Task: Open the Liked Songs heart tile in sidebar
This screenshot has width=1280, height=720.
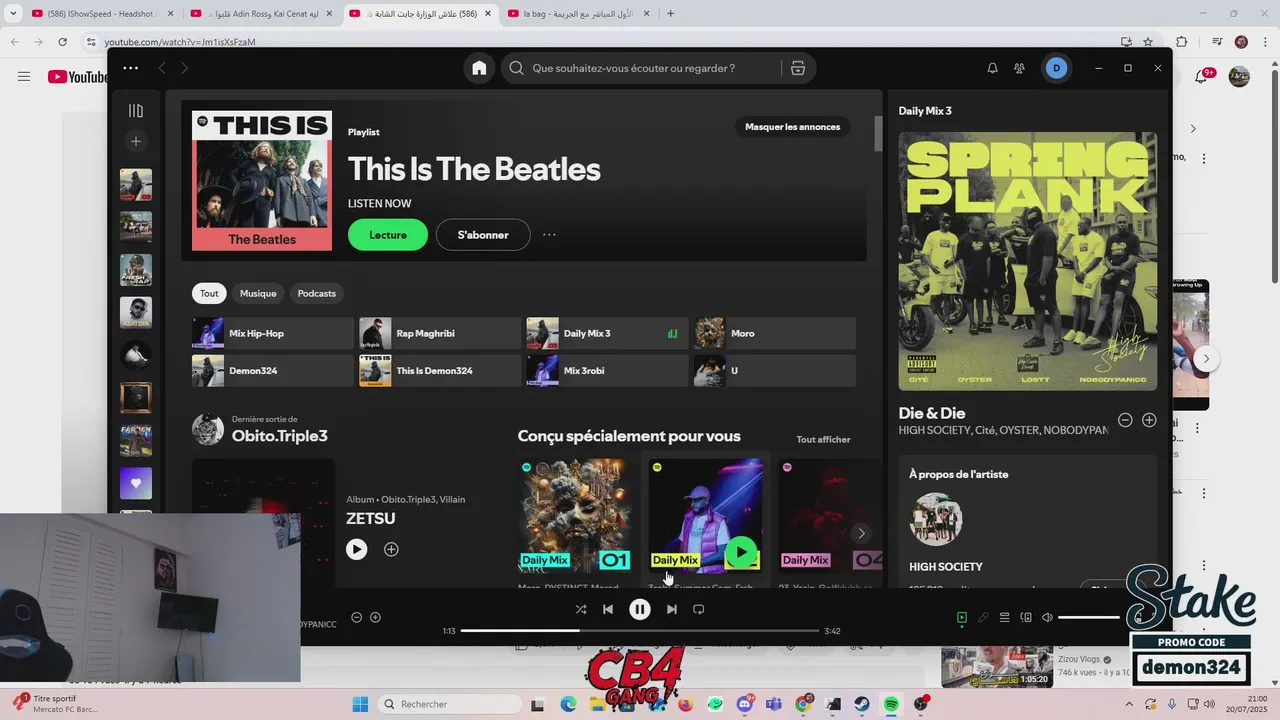Action: click(x=136, y=483)
